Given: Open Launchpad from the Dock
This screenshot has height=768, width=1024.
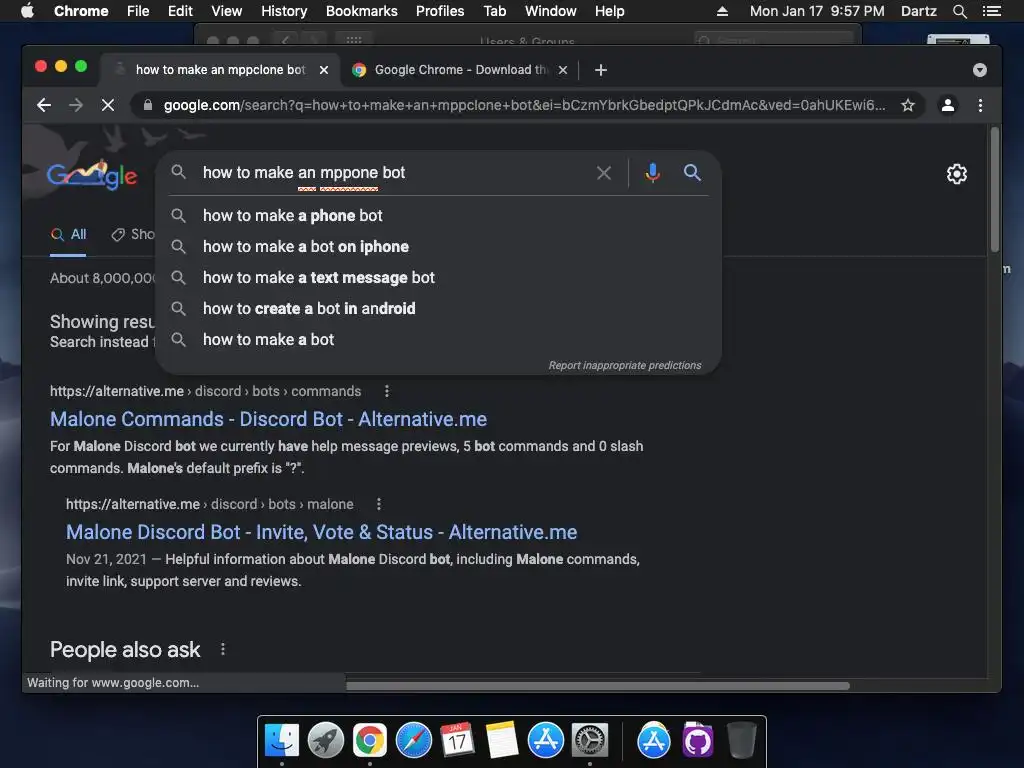Looking at the screenshot, I should (x=326, y=741).
